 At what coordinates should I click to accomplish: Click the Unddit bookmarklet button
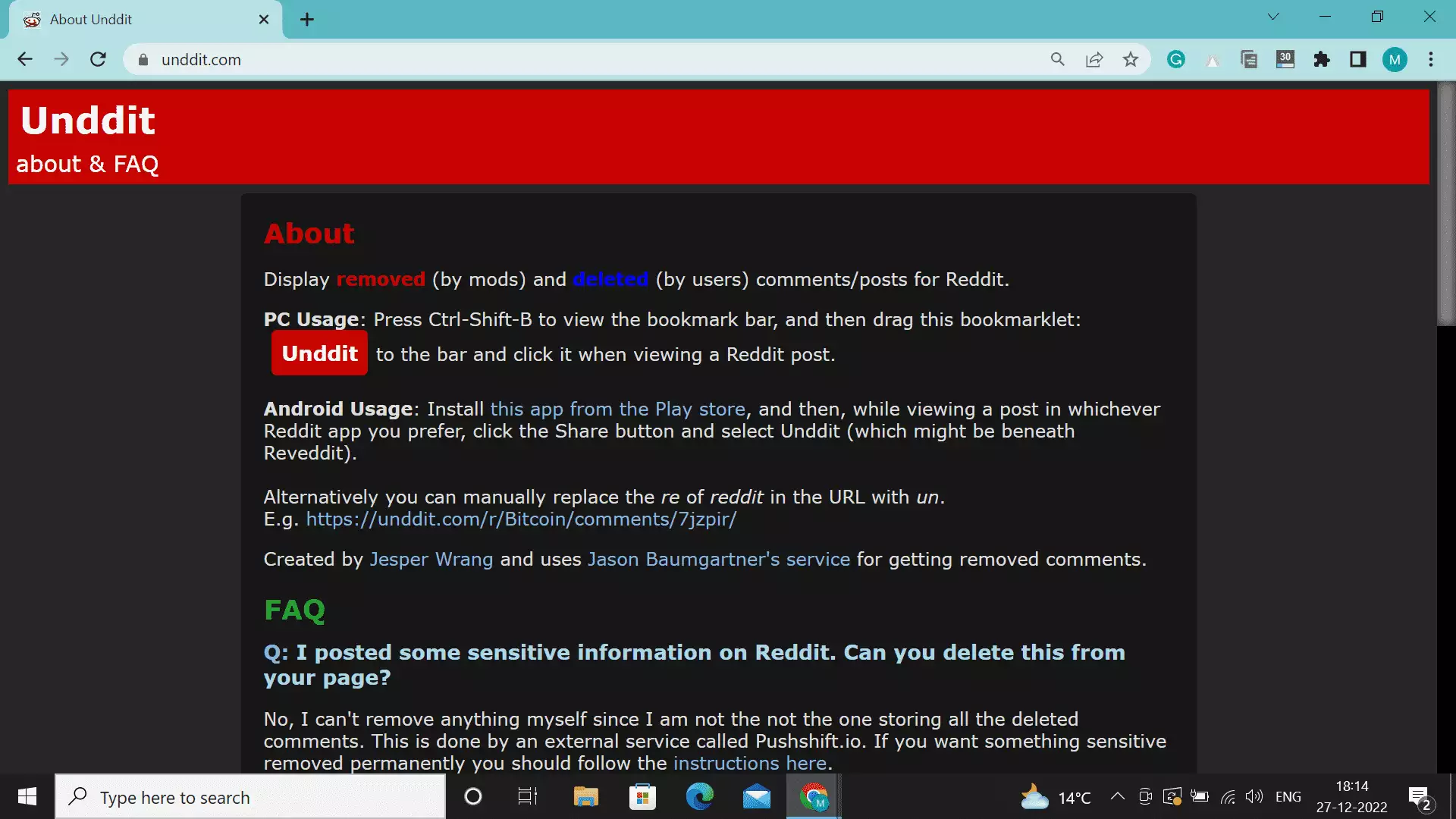319,353
